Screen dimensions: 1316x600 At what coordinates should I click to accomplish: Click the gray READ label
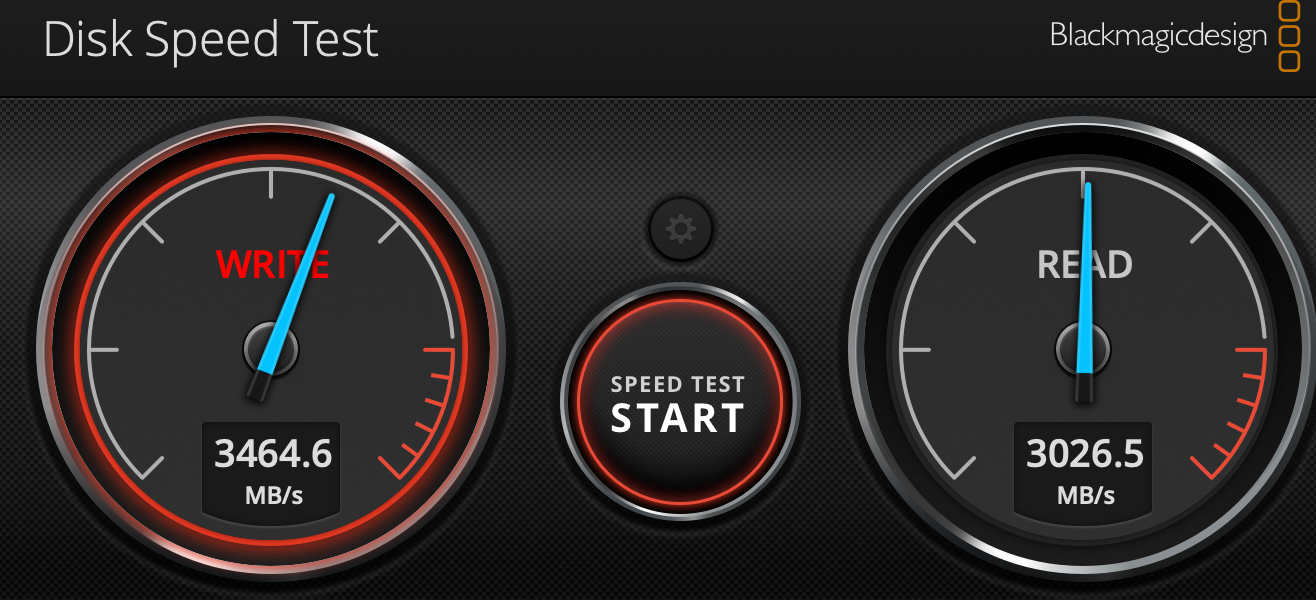point(1085,265)
